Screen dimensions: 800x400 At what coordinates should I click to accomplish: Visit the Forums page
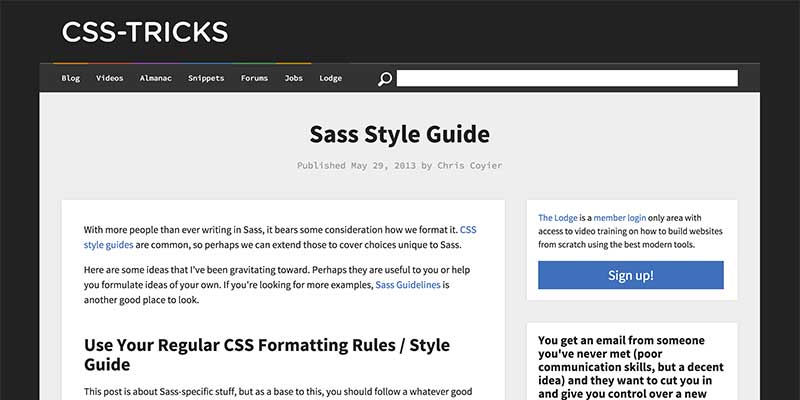click(254, 78)
